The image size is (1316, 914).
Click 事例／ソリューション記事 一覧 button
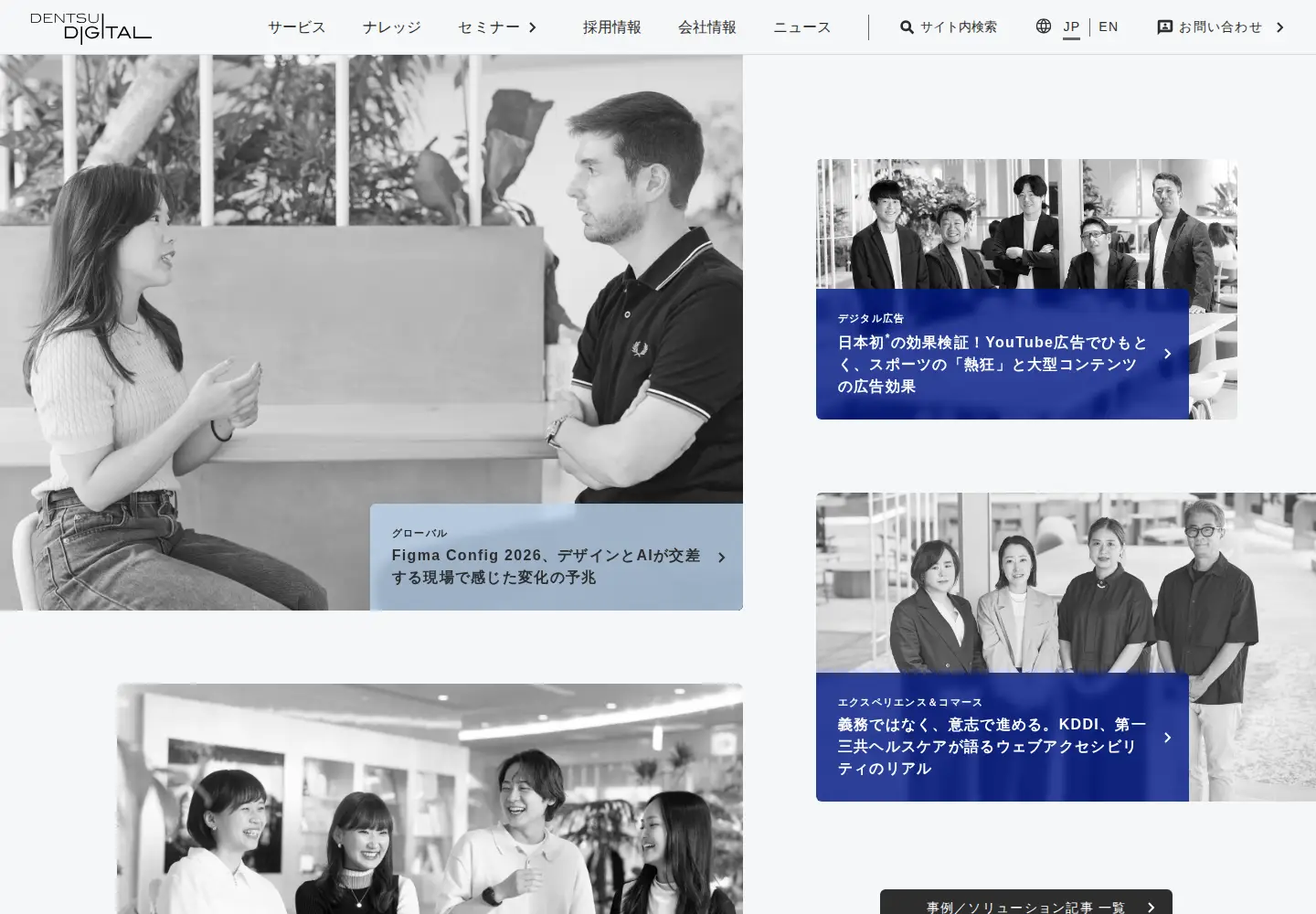click(1026, 902)
